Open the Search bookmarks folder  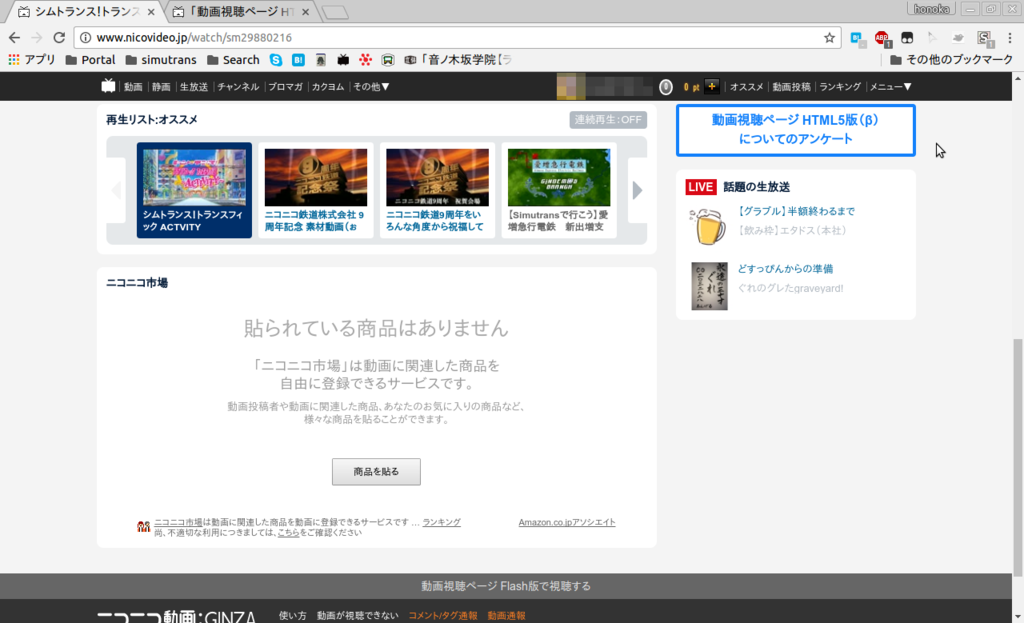pos(233,59)
